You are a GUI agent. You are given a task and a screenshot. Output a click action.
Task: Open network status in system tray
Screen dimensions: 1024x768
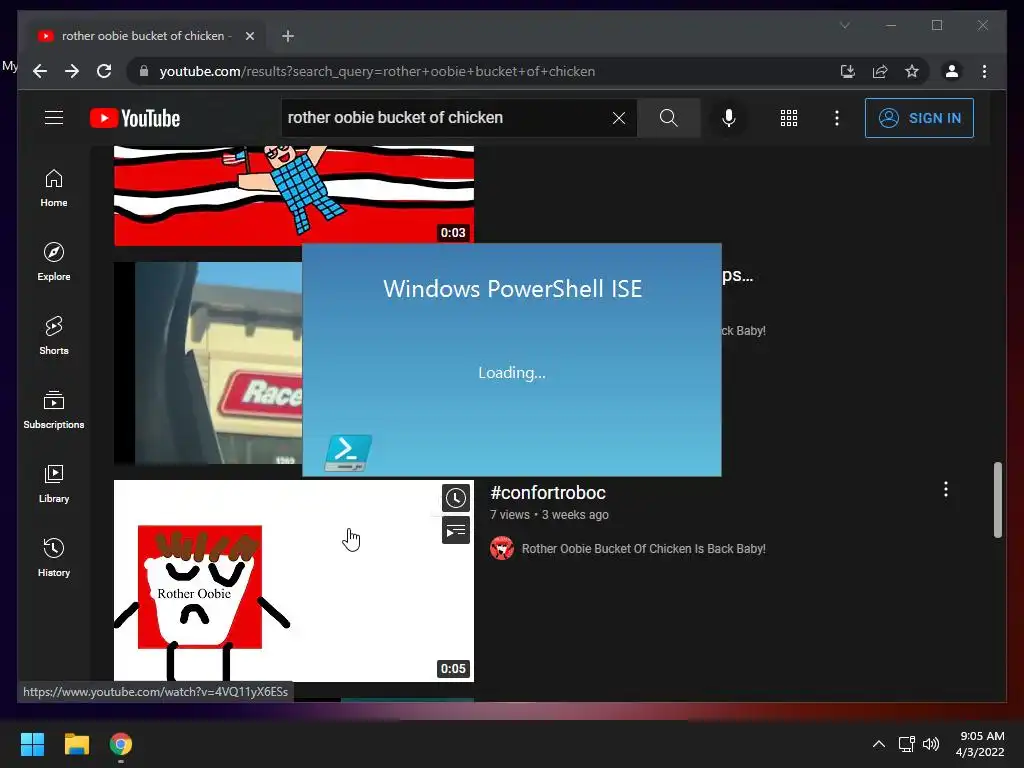click(x=906, y=744)
